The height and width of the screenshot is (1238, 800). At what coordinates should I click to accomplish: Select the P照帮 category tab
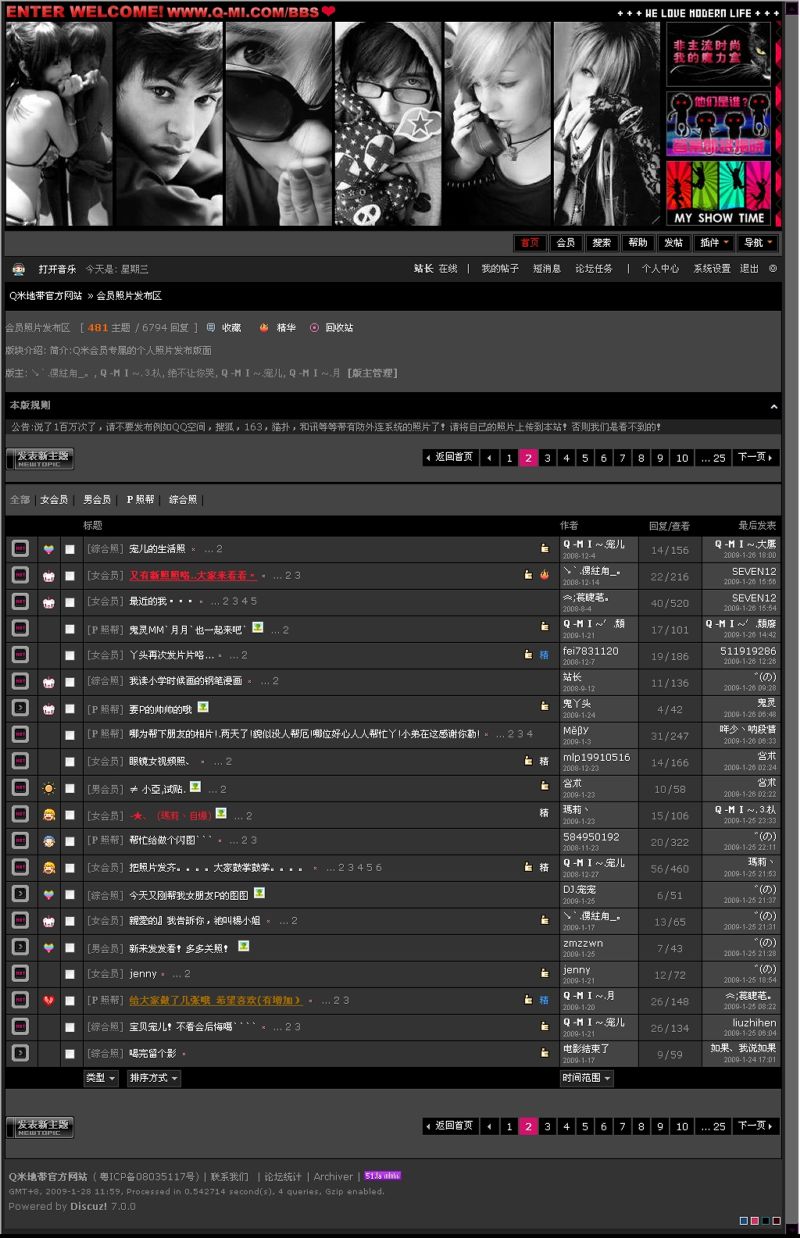click(141, 499)
